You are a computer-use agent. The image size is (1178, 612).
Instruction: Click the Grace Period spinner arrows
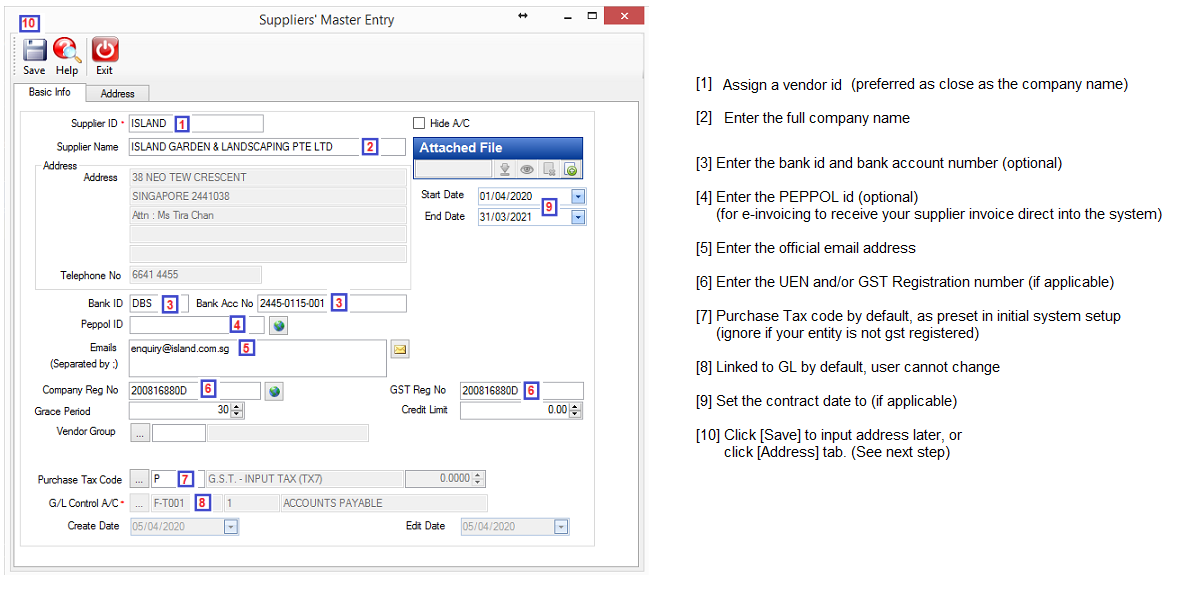[237, 410]
